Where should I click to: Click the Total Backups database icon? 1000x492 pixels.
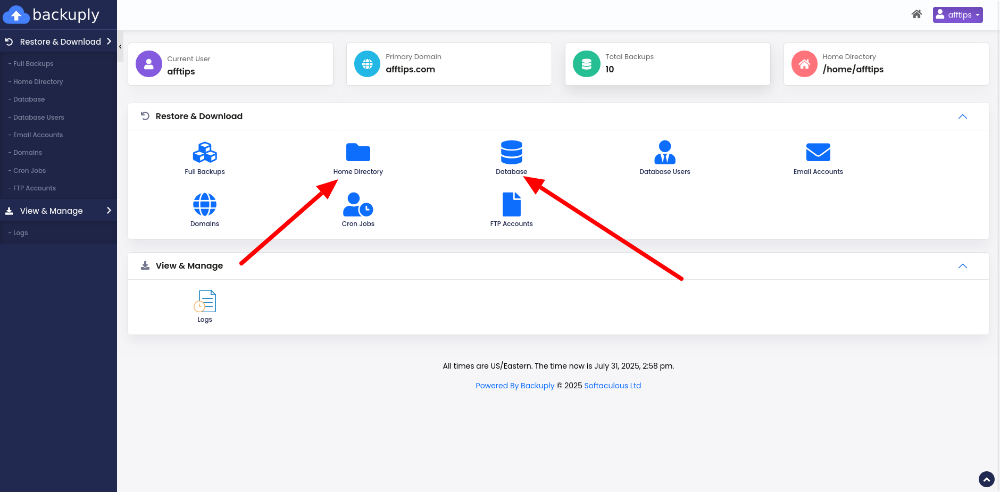tap(585, 64)
